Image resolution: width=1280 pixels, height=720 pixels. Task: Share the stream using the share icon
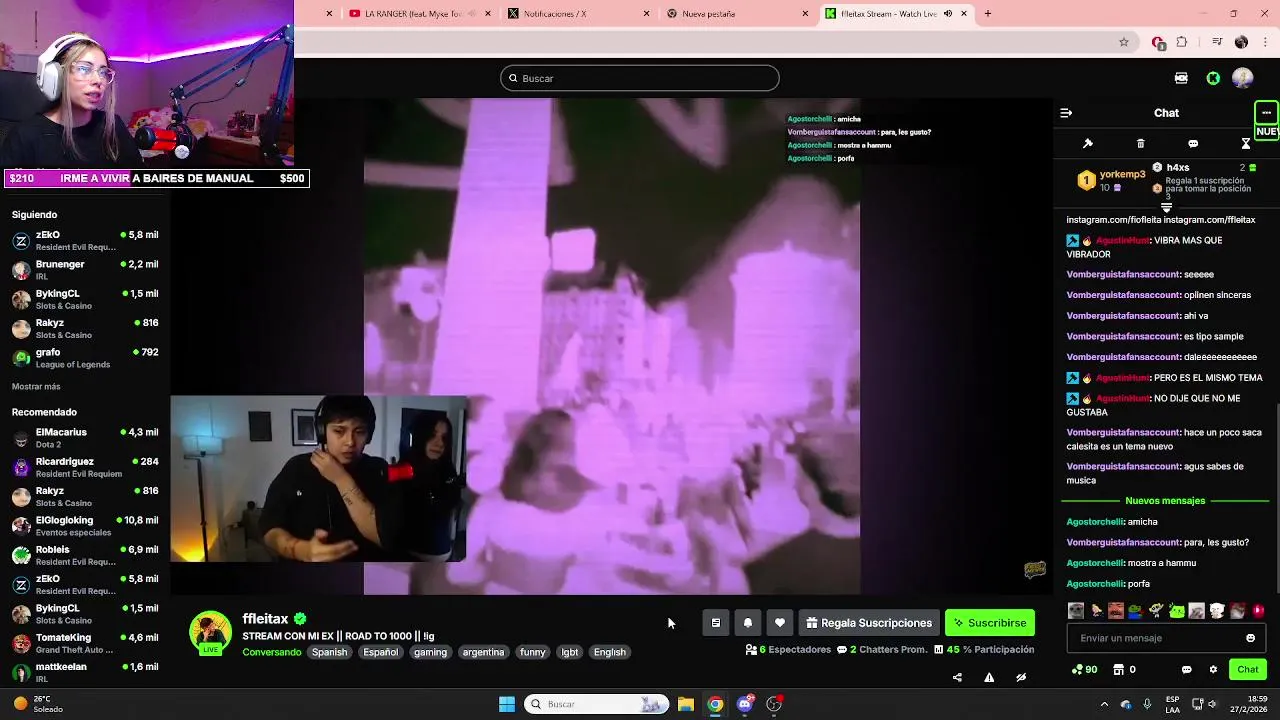tap(957, 677)
